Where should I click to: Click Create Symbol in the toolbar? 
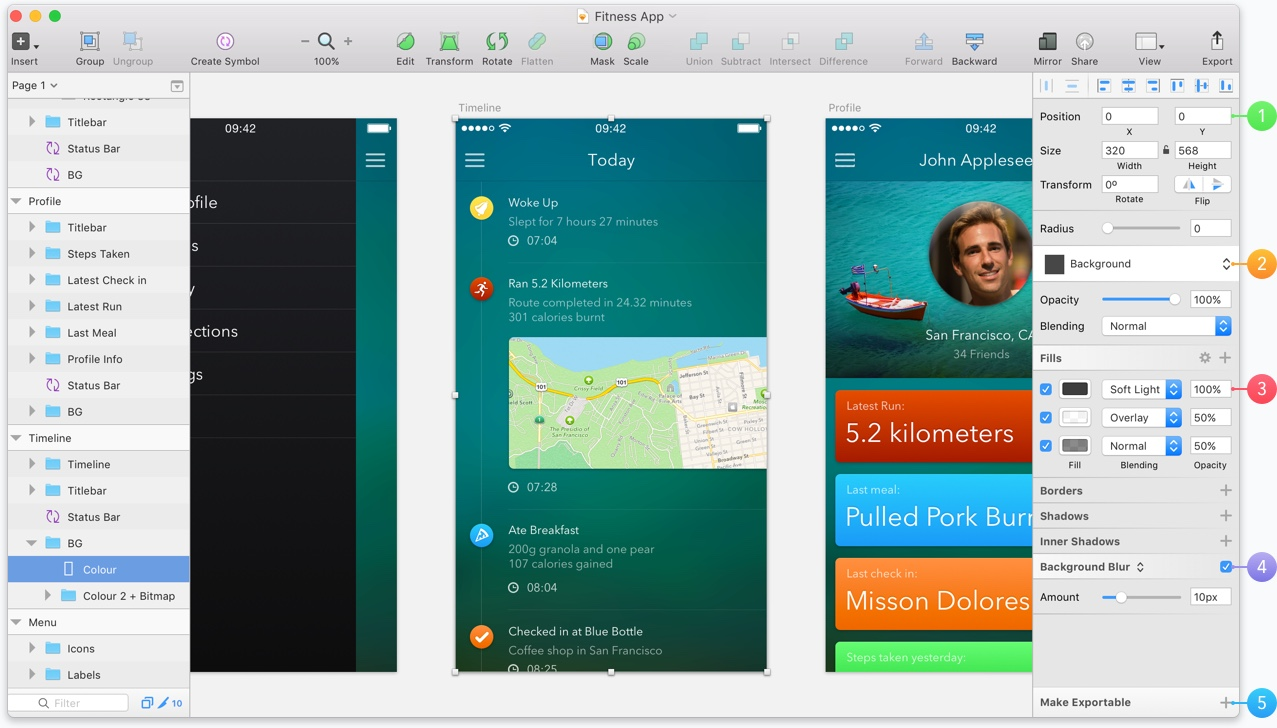click(225, 42)
